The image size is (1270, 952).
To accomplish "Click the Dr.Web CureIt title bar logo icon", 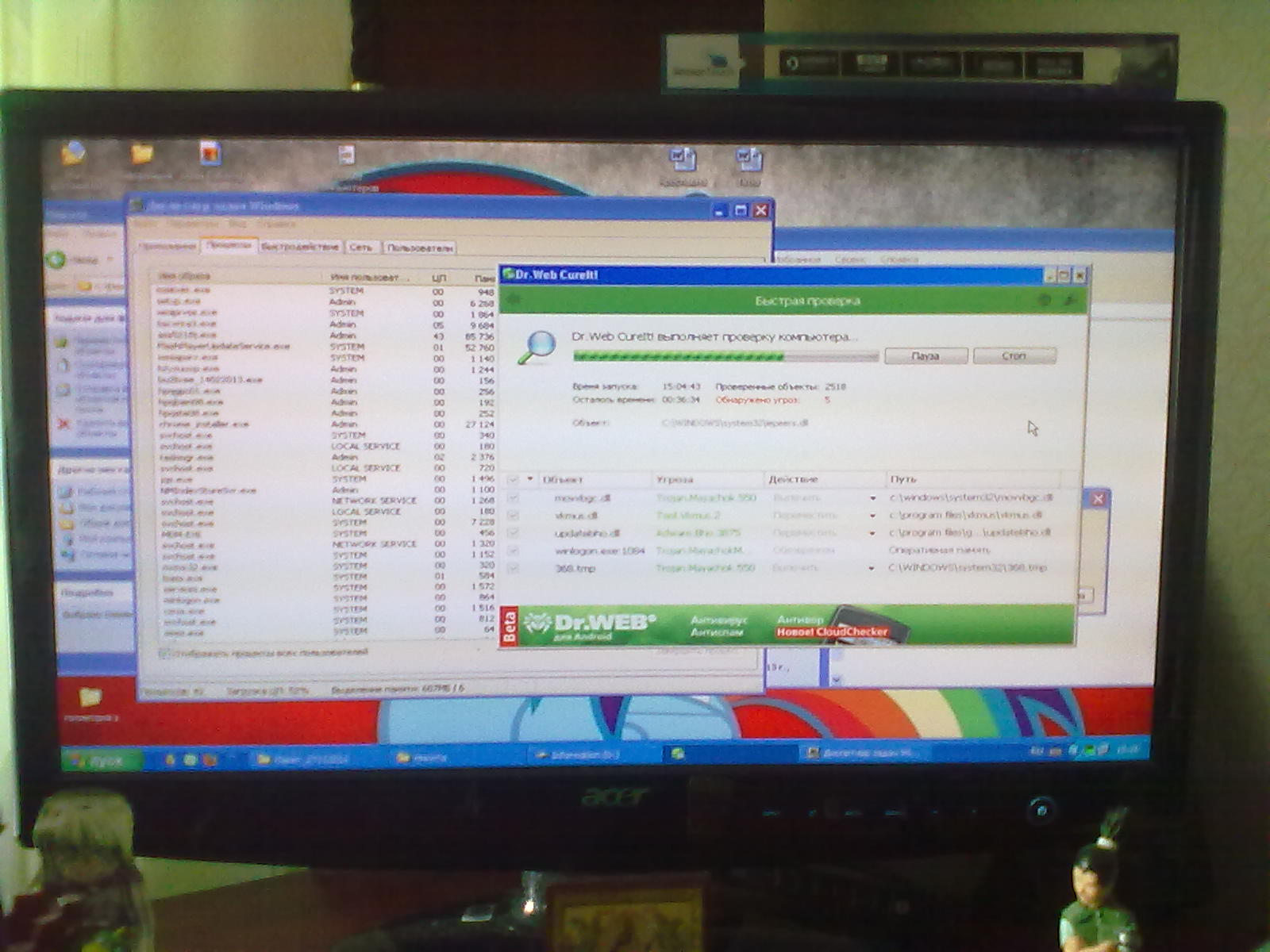I will coord(508,274).
